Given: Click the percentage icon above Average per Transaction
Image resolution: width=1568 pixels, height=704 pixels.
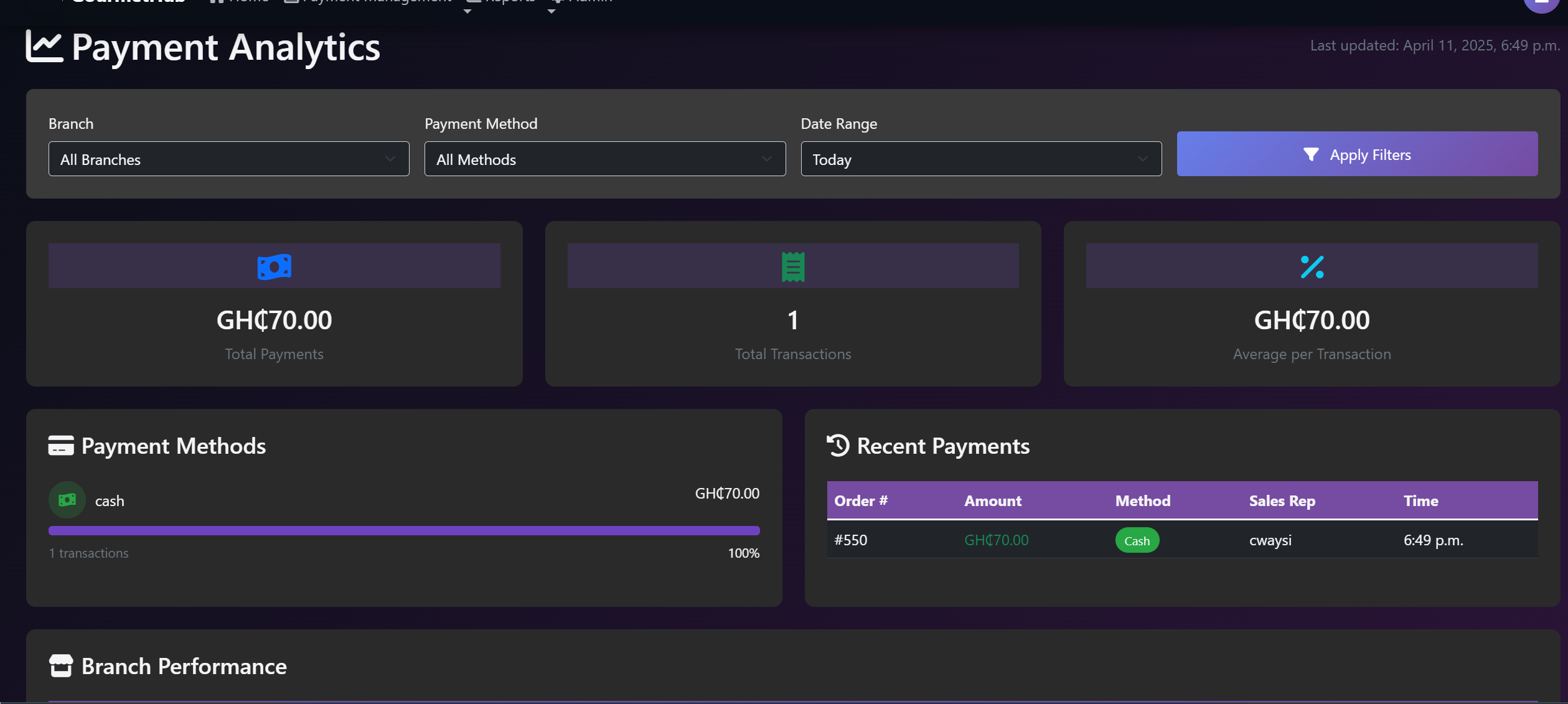Looking at the screenshot, I should (1311, 266).
